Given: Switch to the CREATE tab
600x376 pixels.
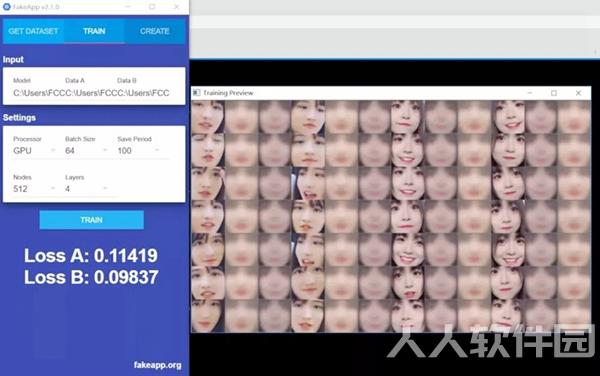Looking at the screenshot, I should coord(155,31).
